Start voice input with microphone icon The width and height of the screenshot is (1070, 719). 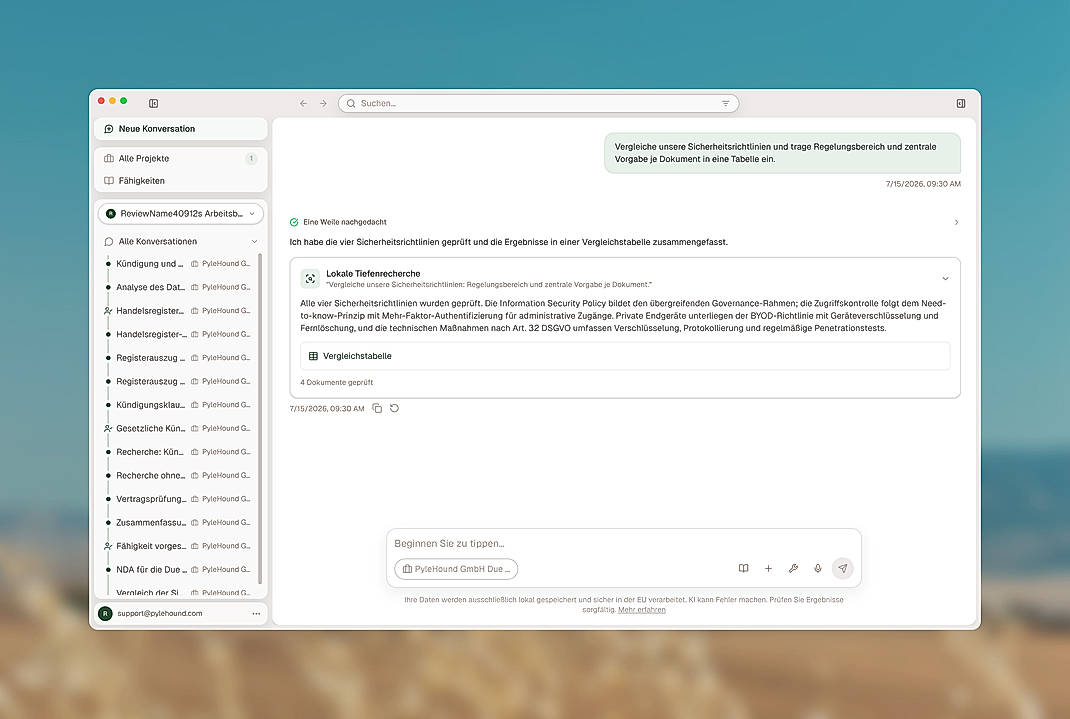[818, 568]
